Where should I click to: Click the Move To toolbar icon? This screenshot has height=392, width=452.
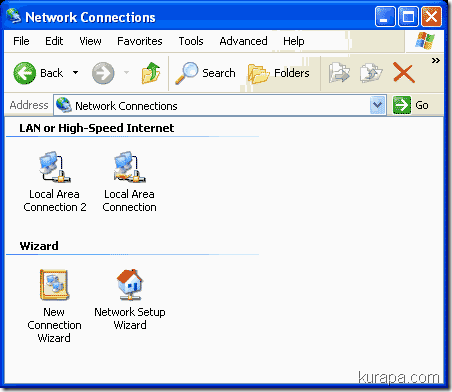tap(339, 73)
